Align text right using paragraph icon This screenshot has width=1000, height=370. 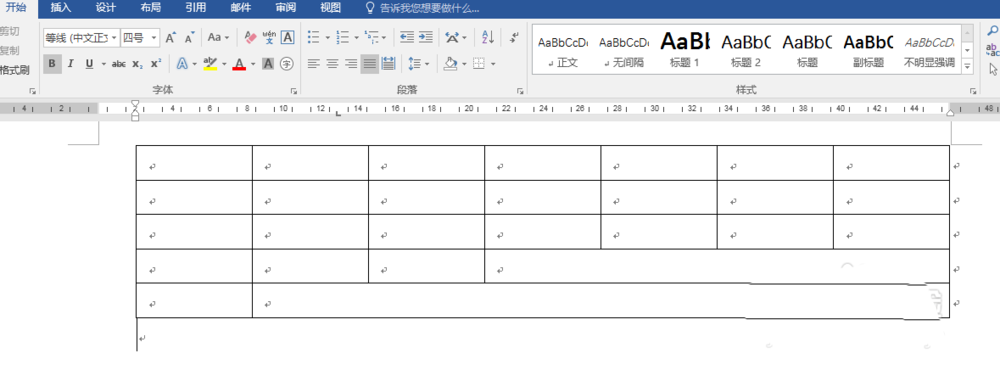click(350, 64)
